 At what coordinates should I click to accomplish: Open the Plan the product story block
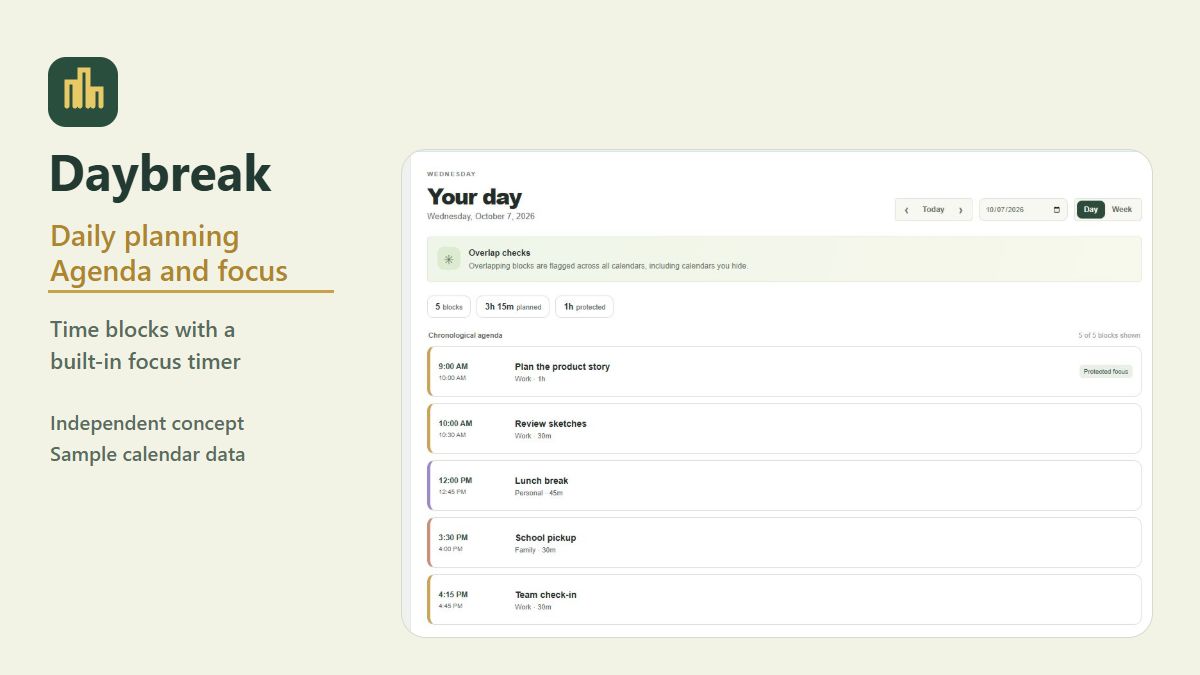coord(784,372)
